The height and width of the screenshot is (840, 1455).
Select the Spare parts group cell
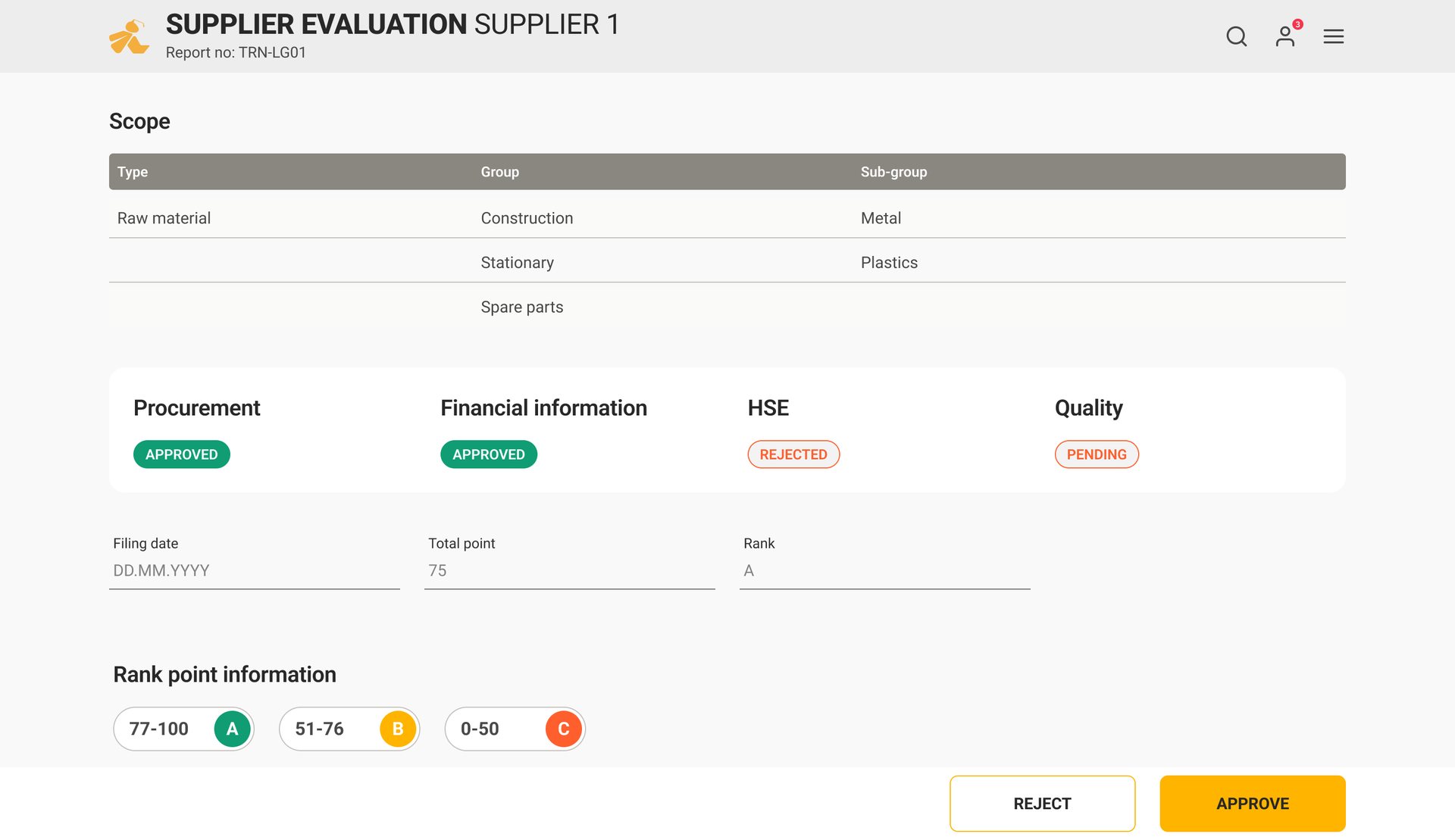pos(522,308)
